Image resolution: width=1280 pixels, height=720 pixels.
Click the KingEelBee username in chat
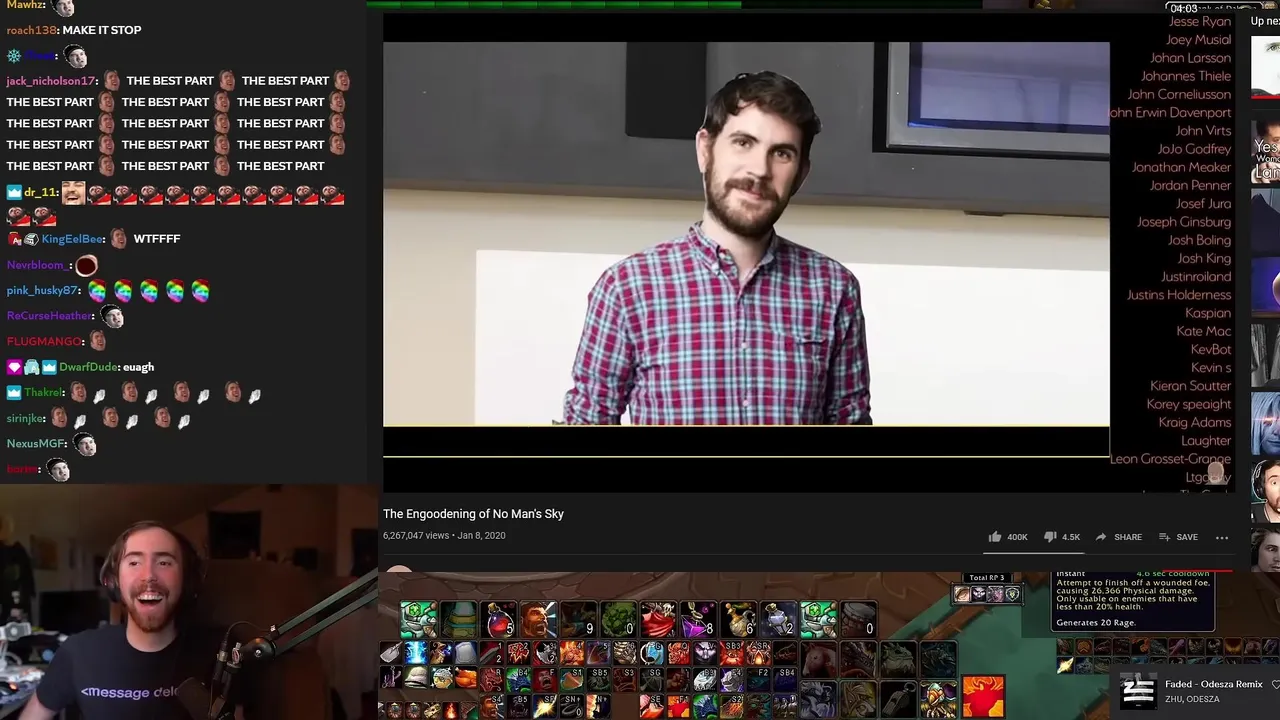[x=73, y=239]
